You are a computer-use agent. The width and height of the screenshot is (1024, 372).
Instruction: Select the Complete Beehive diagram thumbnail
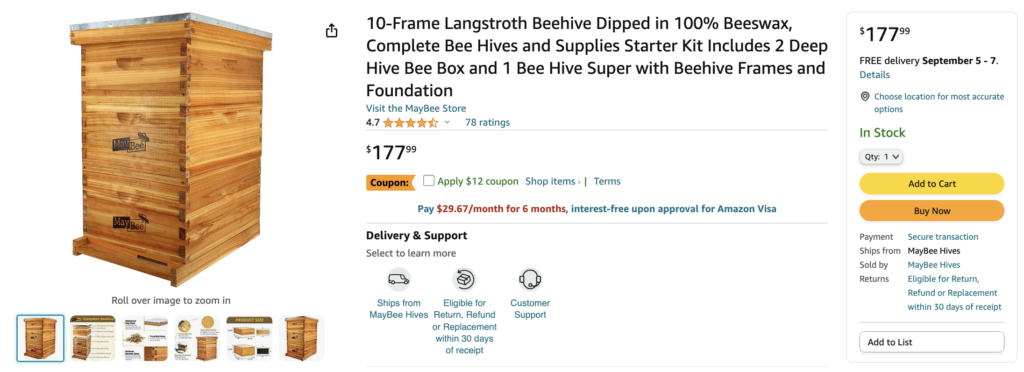click(93, 338)
